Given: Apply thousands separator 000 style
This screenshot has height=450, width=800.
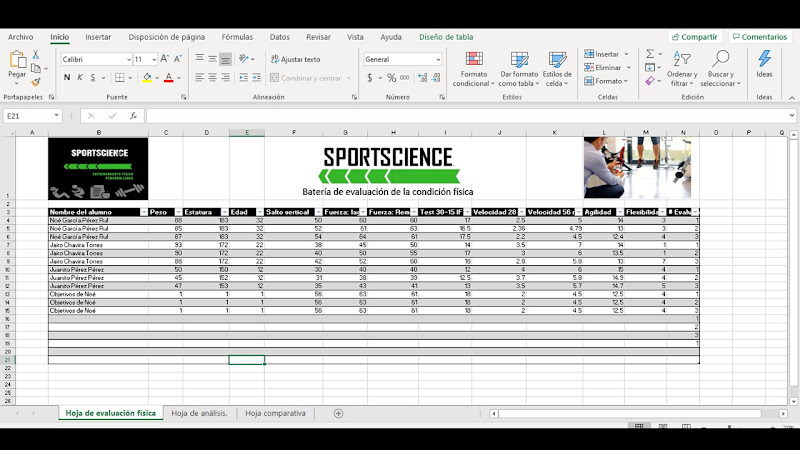Looking at the screenshot, I should [405, 78].
